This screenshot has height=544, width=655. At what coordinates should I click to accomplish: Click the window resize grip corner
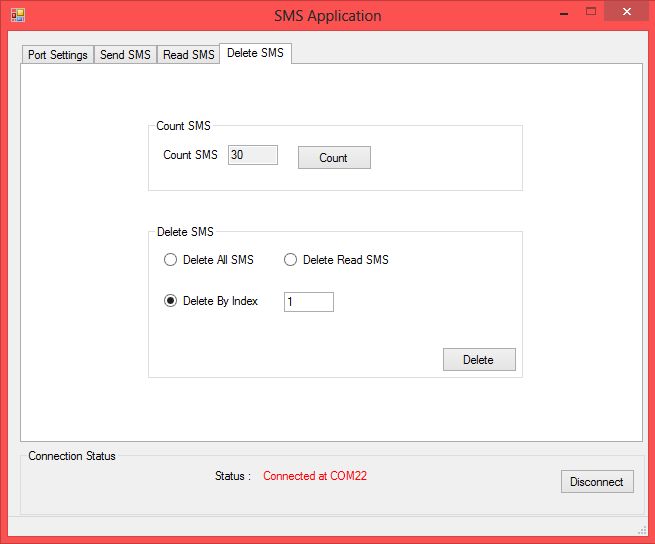tap(642, 531)
